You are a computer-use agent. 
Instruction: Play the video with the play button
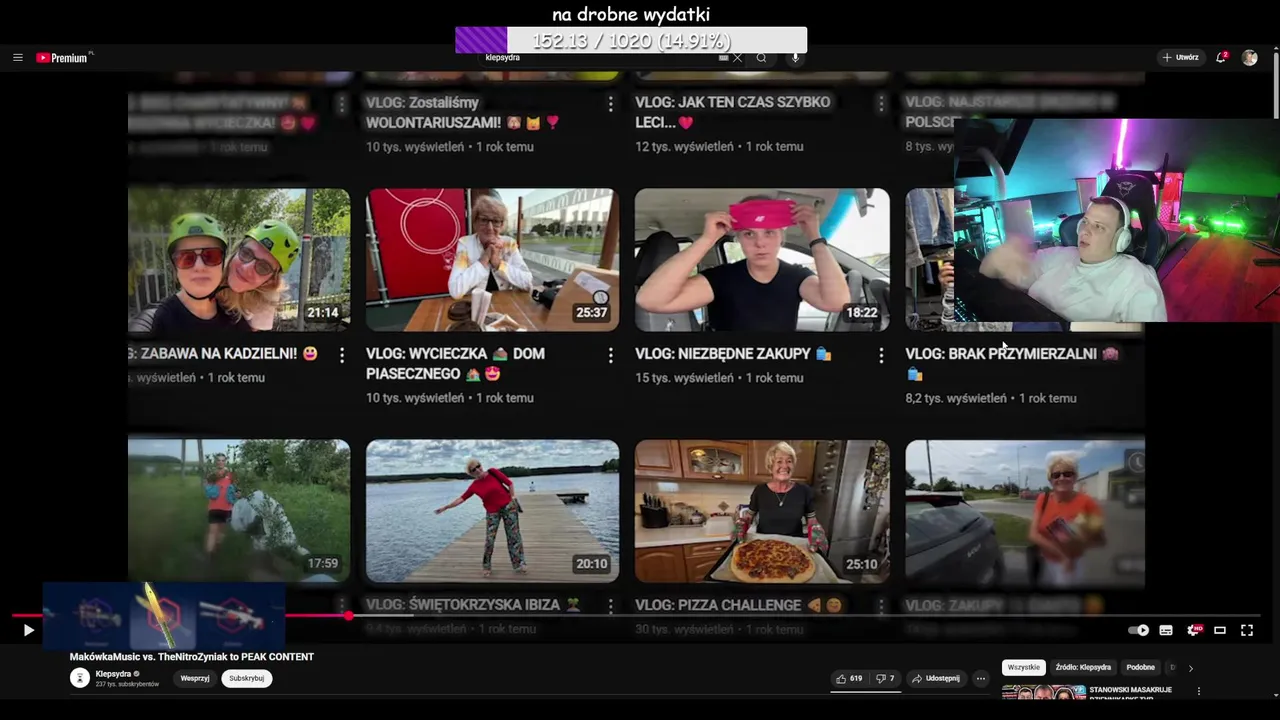point(28,630)
